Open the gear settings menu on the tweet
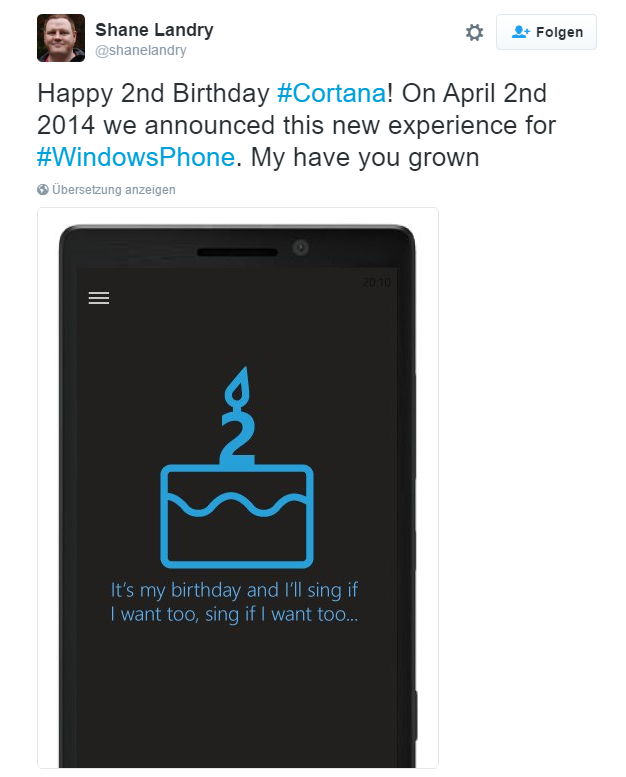Viewport: 626px width, 777px height. pyautogui.click(x=474, y=33)
